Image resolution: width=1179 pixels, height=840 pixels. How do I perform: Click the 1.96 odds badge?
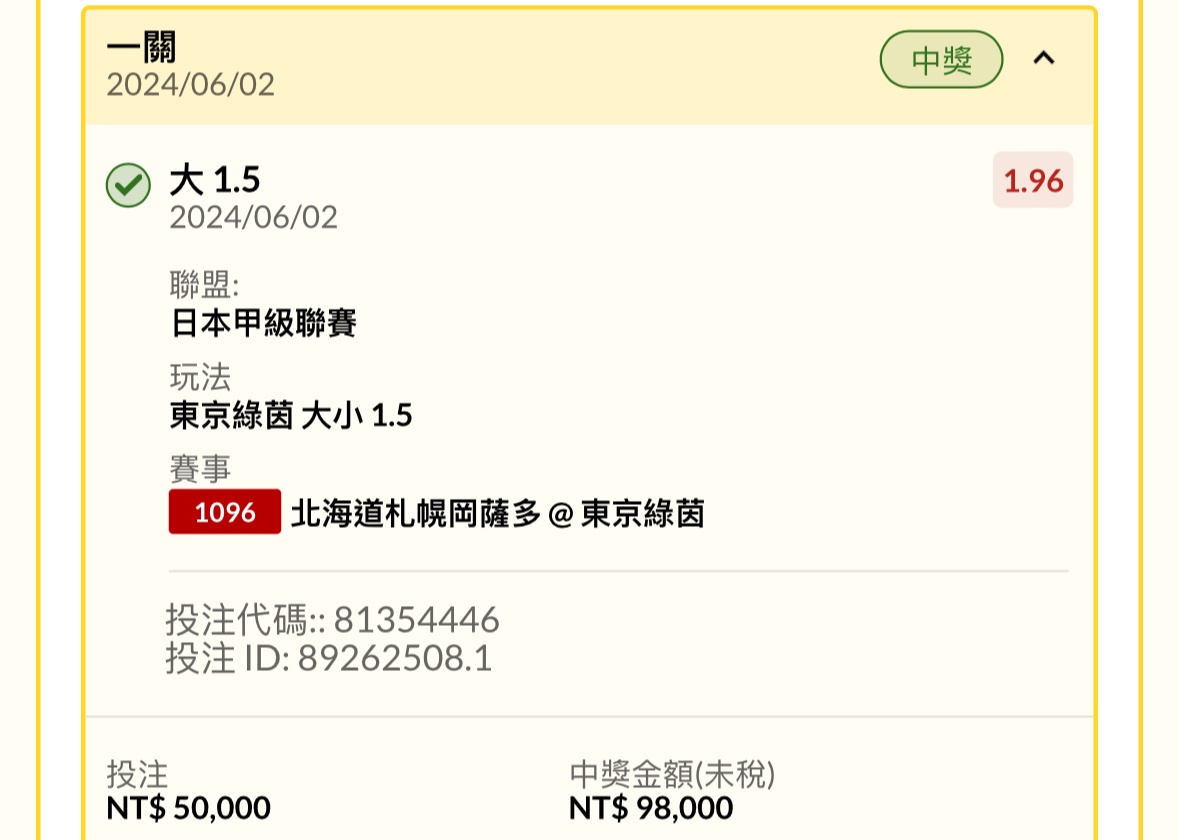click(1032, 180)
